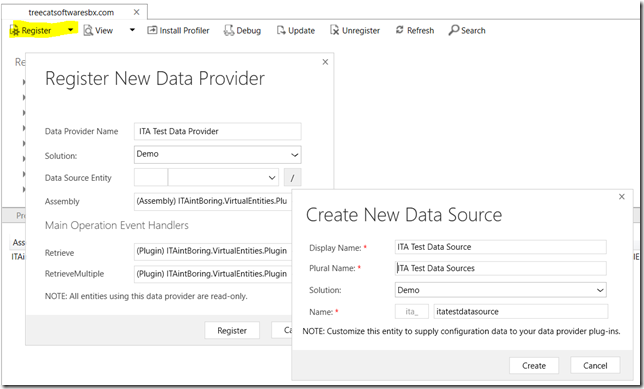Click the Plural Name field

point(500,268)
